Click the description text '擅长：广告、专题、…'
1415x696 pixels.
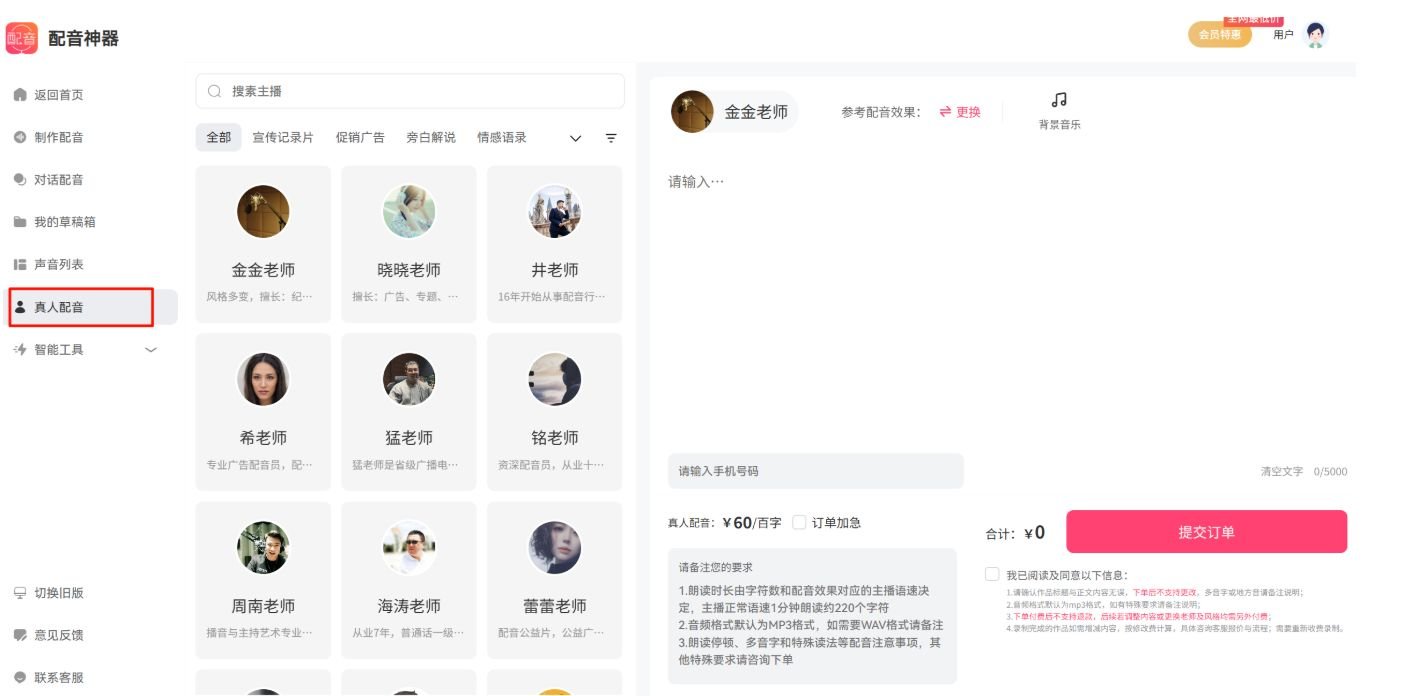click(x=406, y=297)
